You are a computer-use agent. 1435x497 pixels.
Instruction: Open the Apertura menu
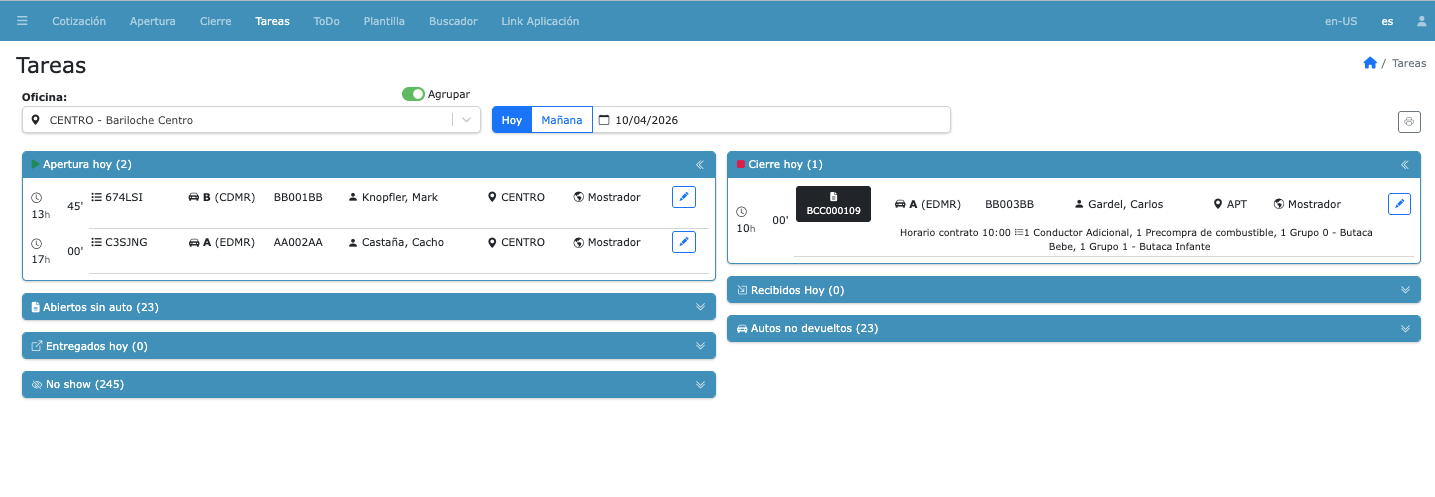coord(153,21)
